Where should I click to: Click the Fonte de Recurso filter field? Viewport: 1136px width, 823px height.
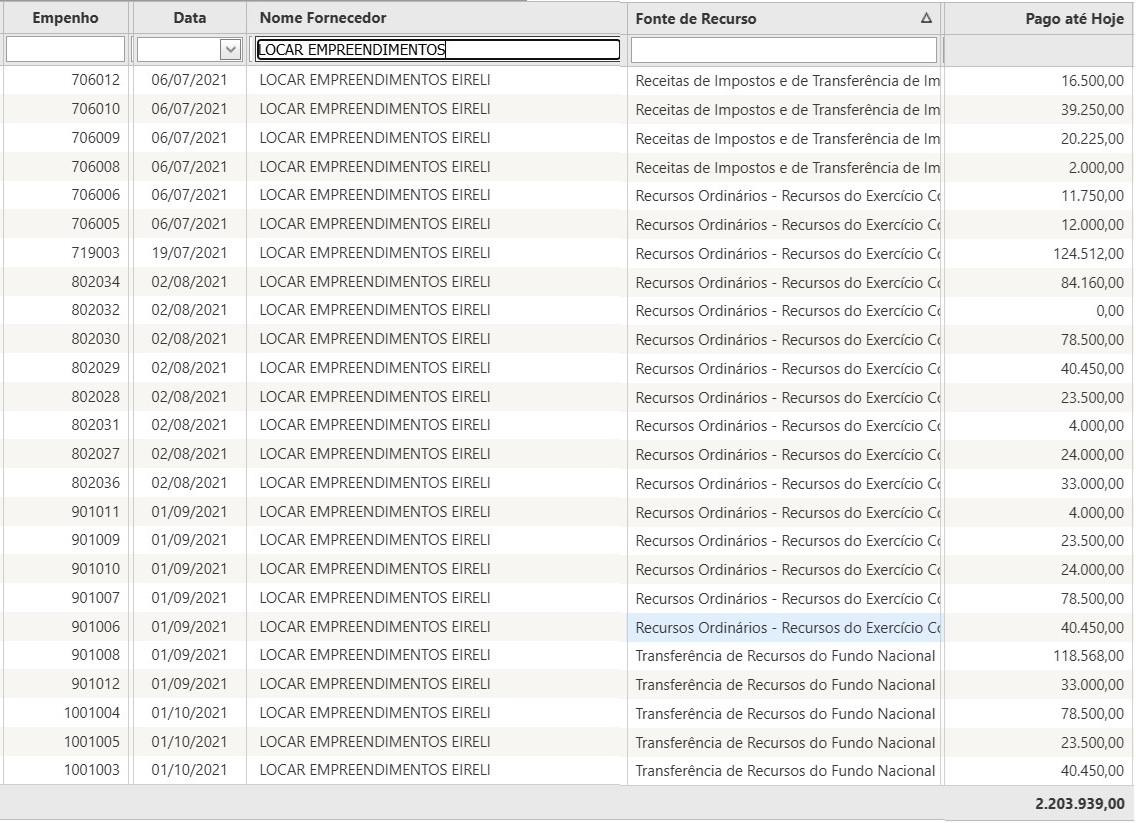784,50
